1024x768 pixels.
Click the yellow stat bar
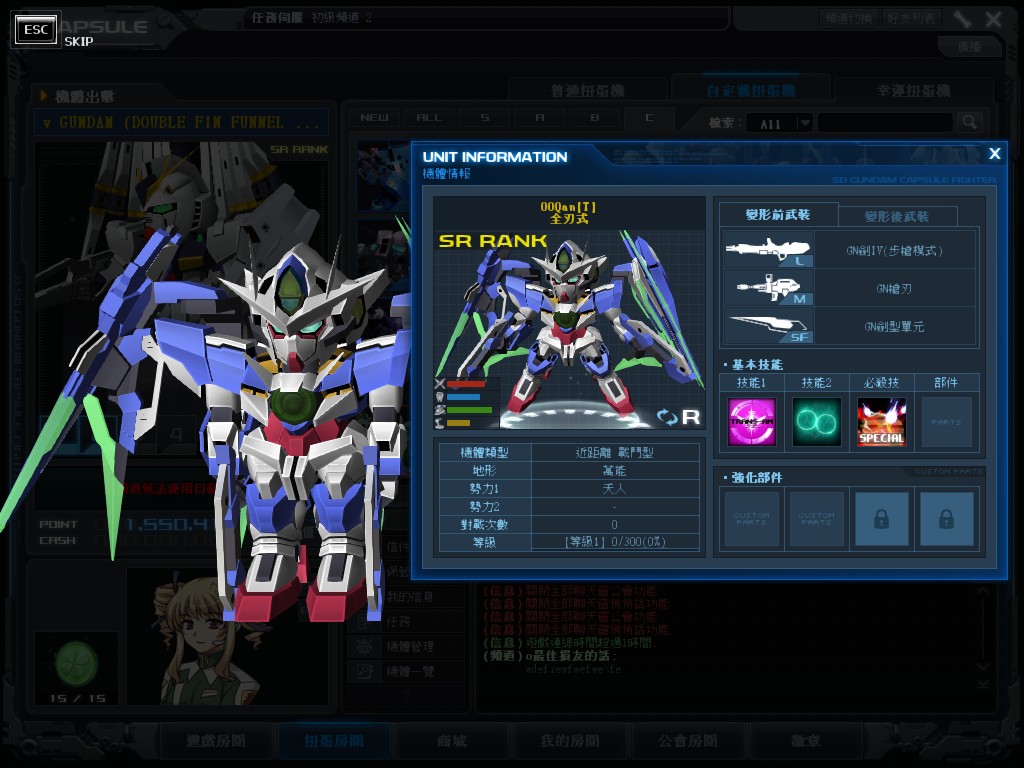click(458, 423)
